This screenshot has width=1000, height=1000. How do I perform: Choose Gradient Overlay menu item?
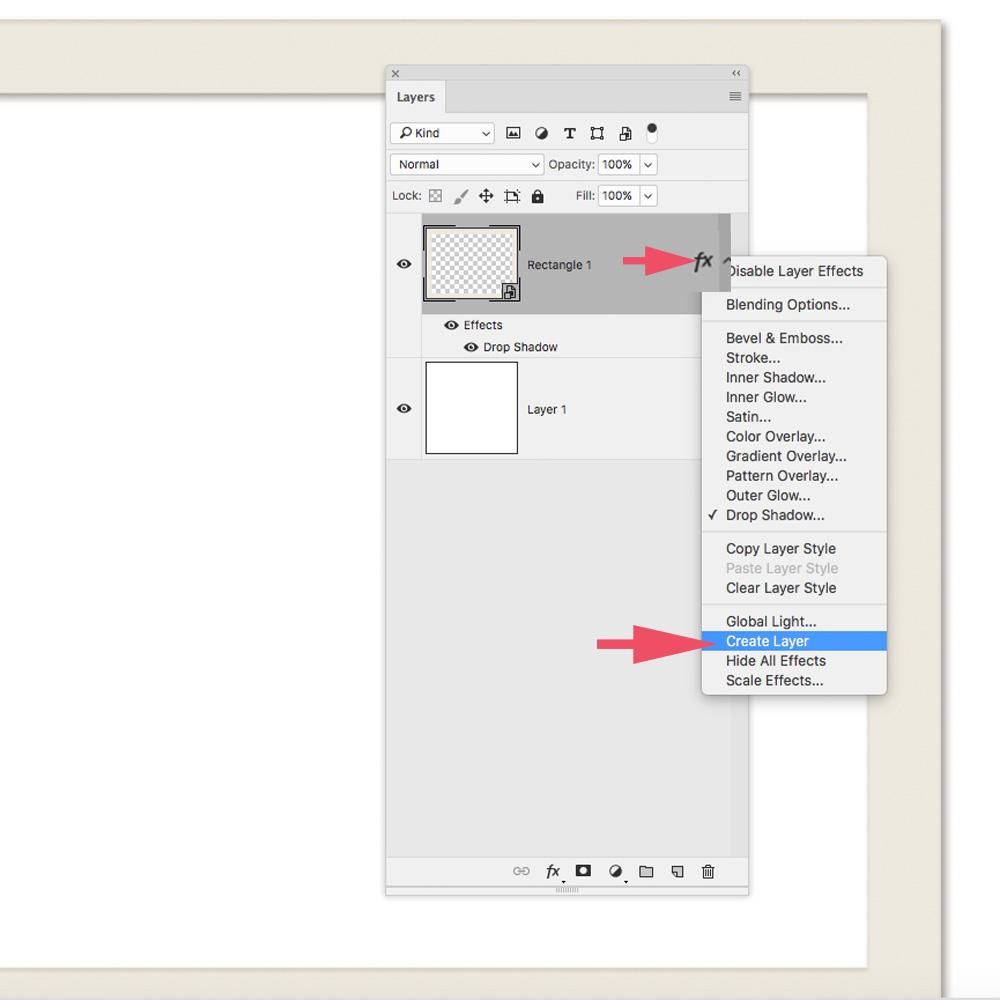click(794, 457)
